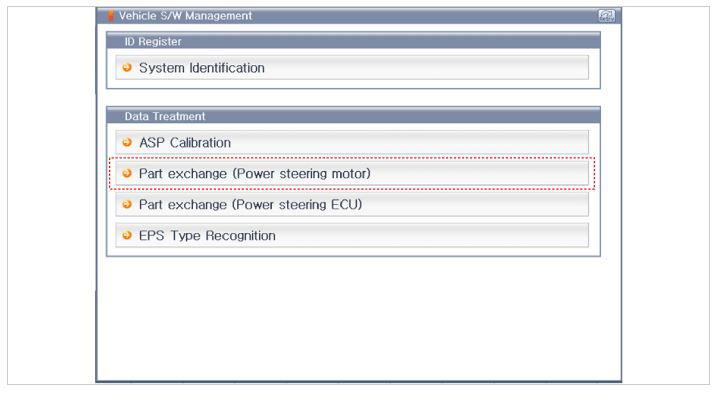Image resolution: width=722 pixels, height=393 pixels.
Task: Open Part exchange (Power steering ECU)
Action: [x=352, y=204]
